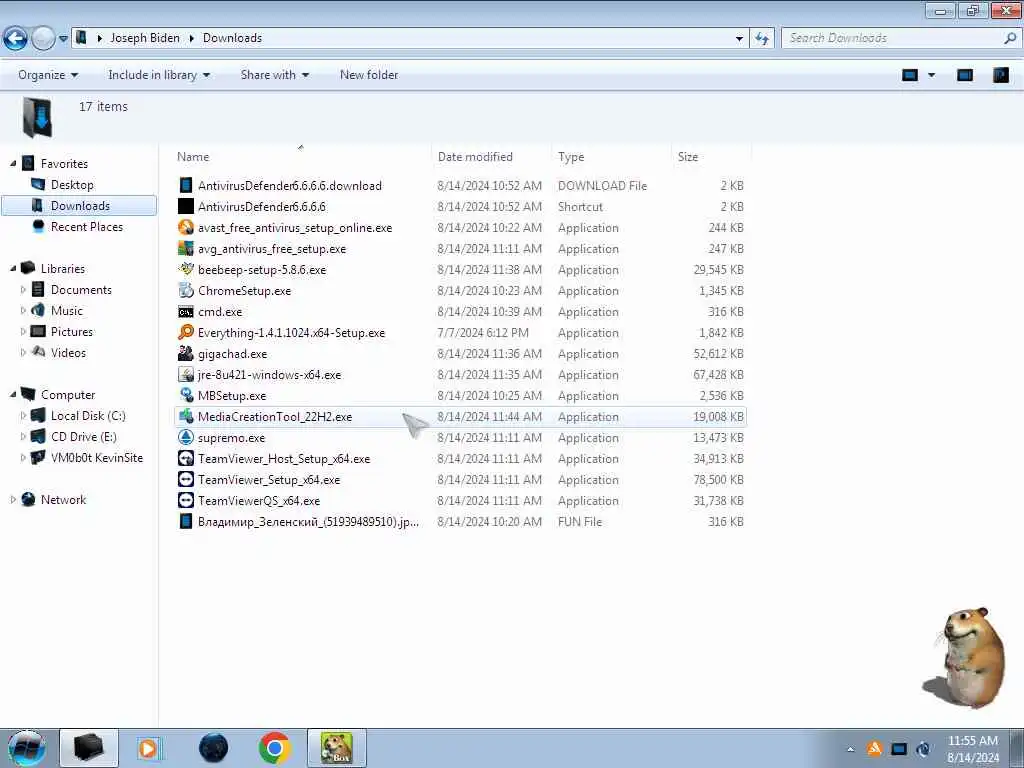Click the MBSetup.exe file icon
Screen dimensions: 1024x768
pos(186,395)
